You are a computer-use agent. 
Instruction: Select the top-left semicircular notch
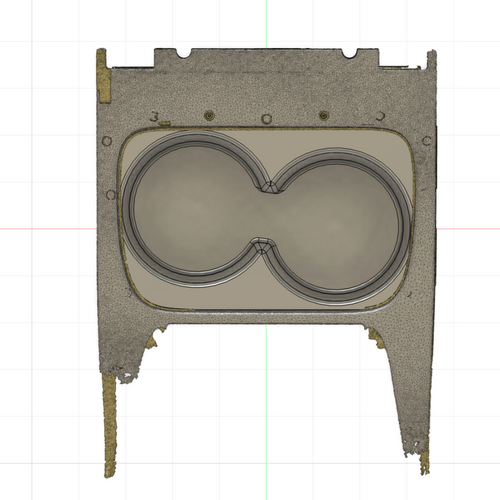pyautogui.click(x=183, y=53)
